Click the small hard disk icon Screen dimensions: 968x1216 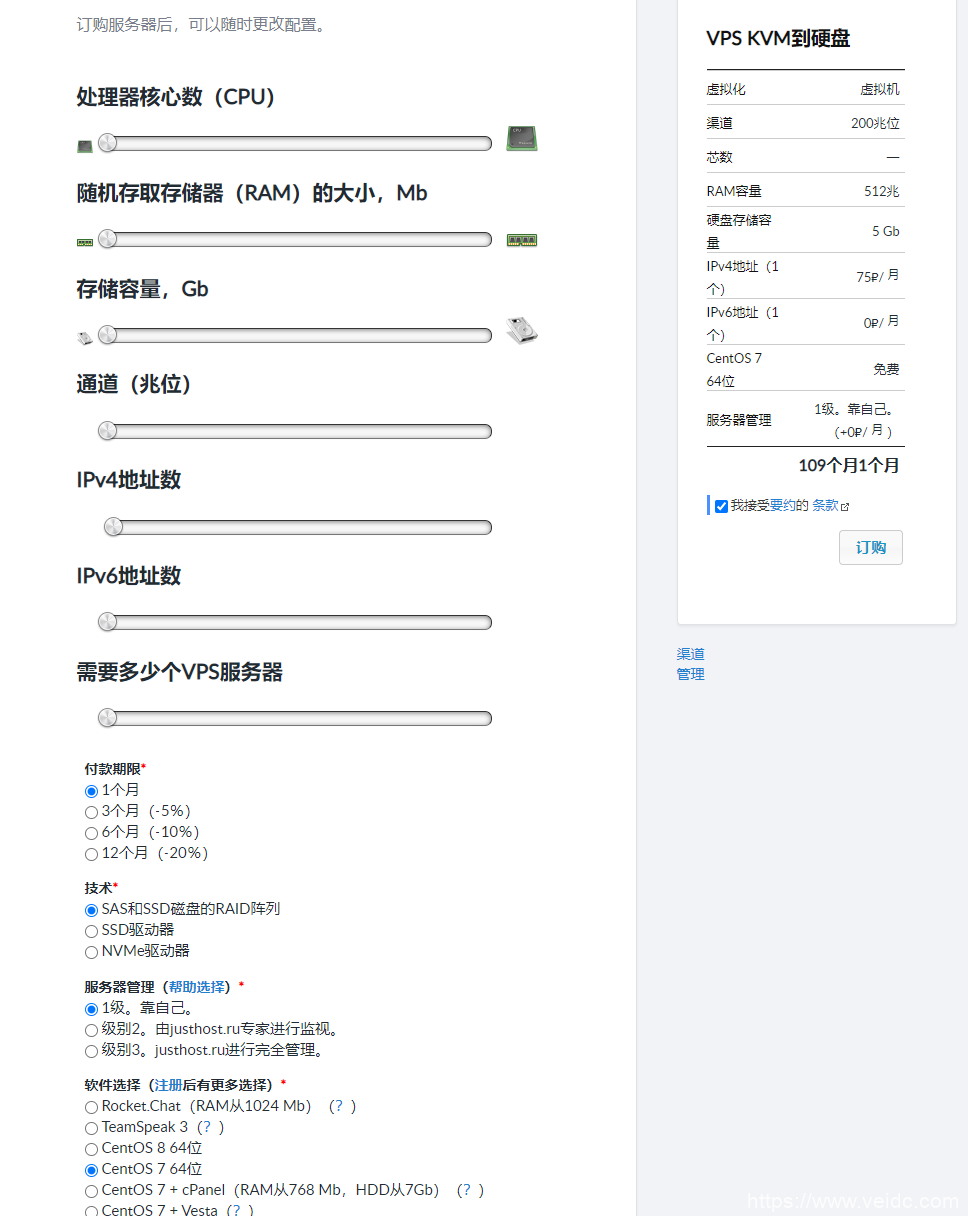click(85, 338)
